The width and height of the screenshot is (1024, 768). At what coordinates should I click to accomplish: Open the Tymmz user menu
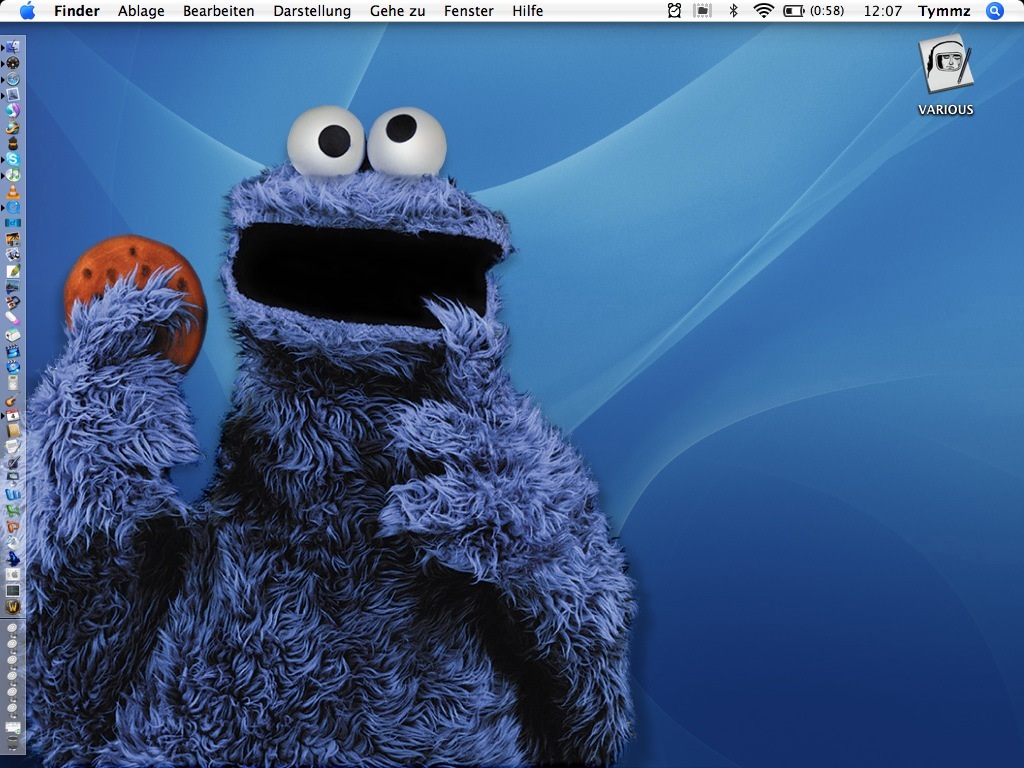pyautogui.click(x=944, y=11)
